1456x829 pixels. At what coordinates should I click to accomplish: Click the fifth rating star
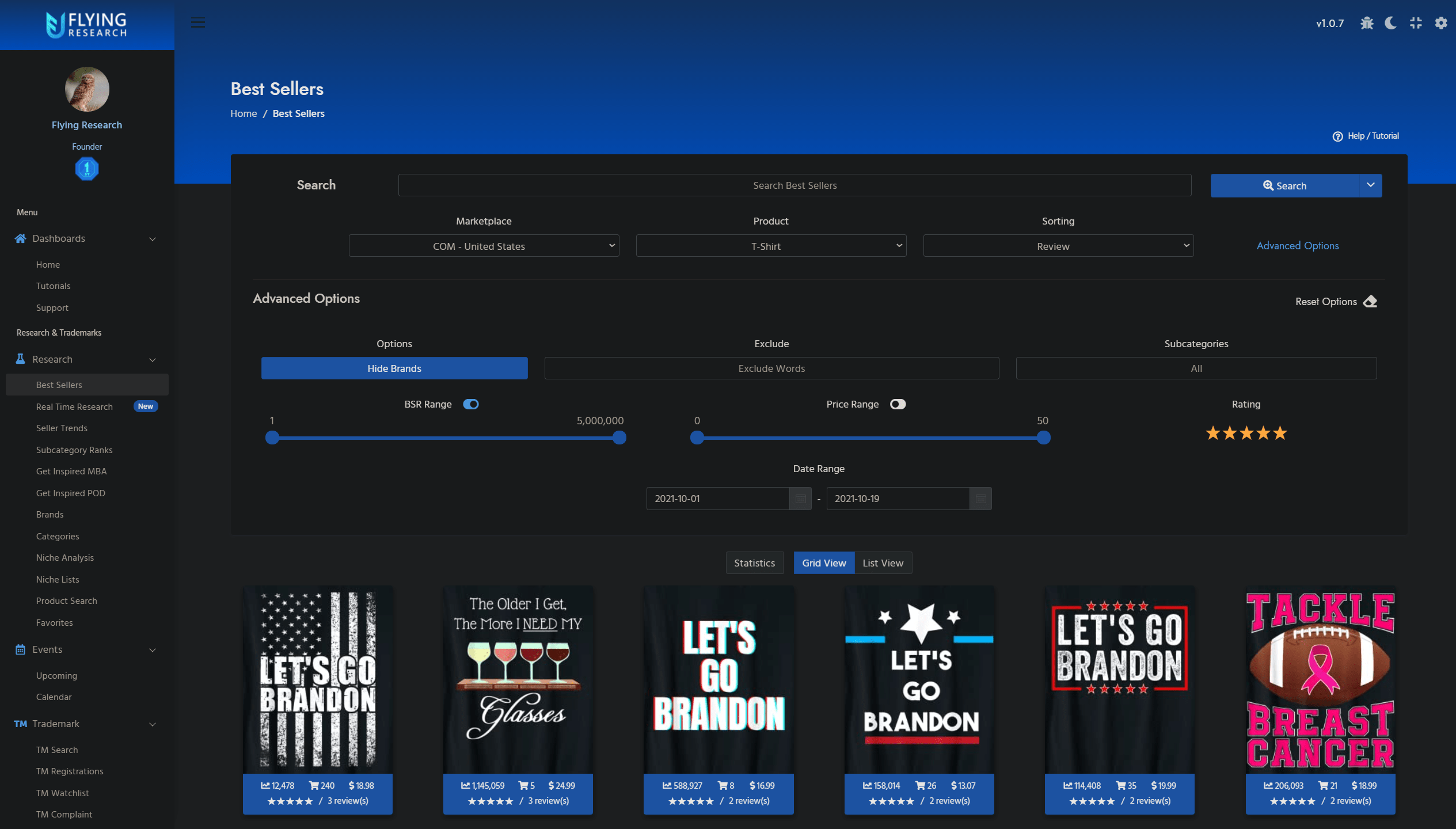1280,433
